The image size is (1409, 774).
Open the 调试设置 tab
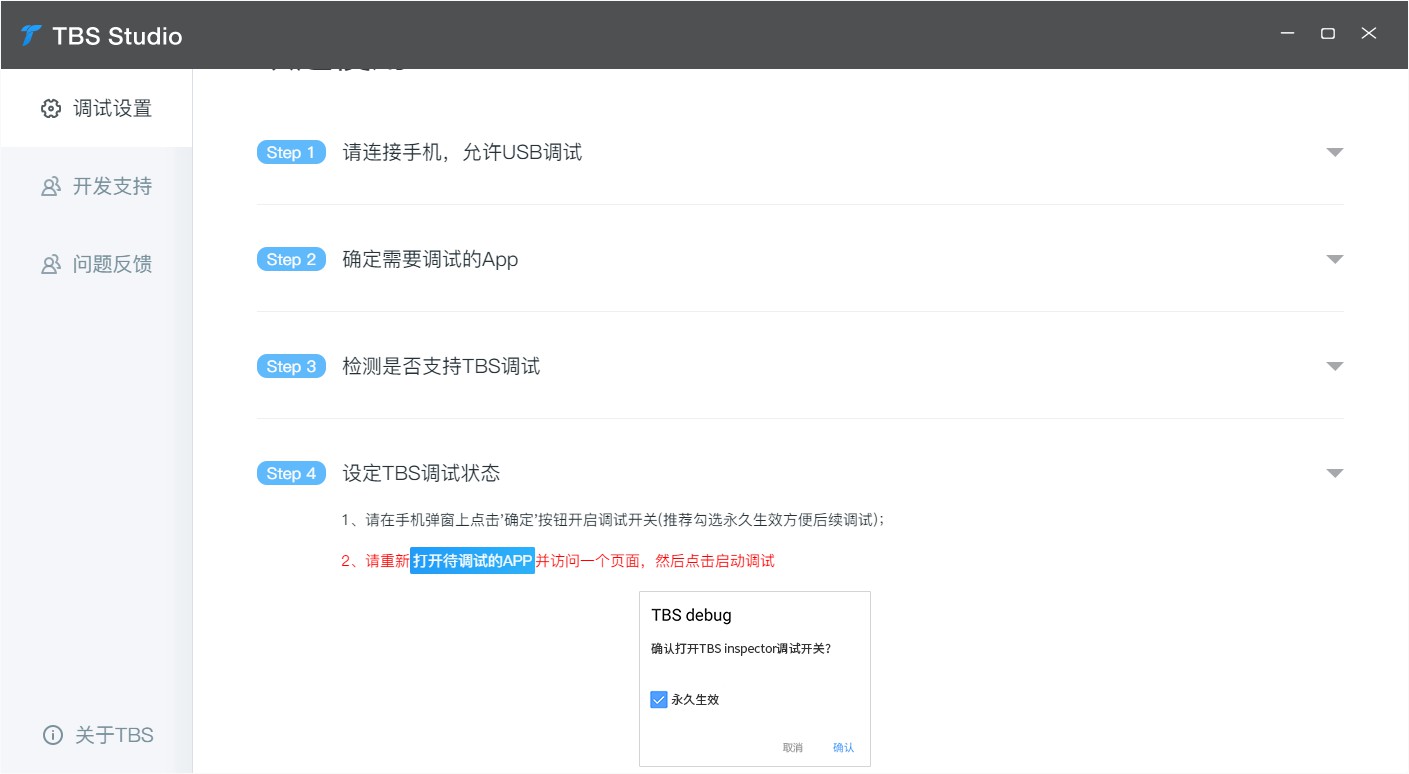click(96, 108)
